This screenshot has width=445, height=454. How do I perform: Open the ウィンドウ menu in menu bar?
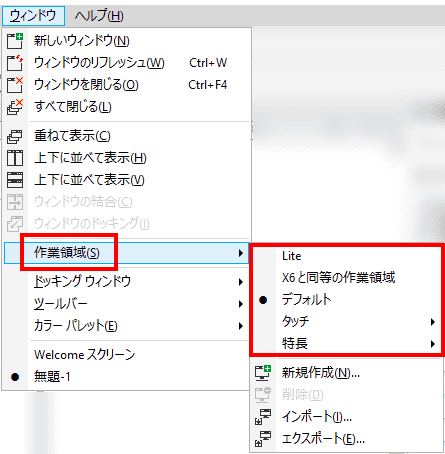33,16
